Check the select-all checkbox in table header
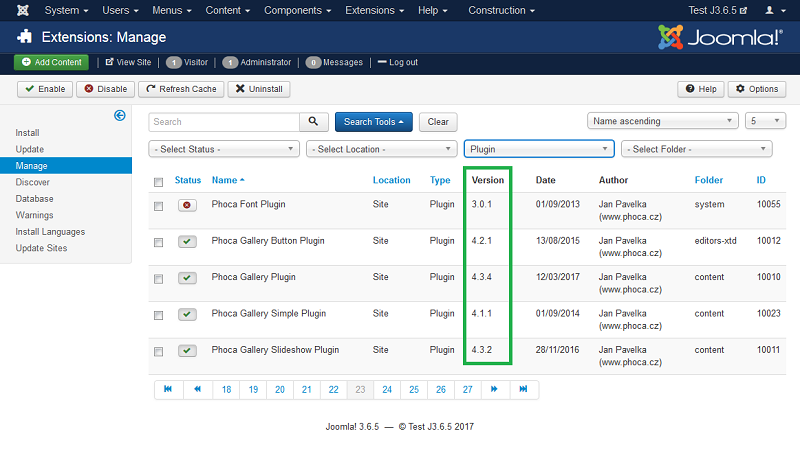800x473 pixels. point(158,181)
